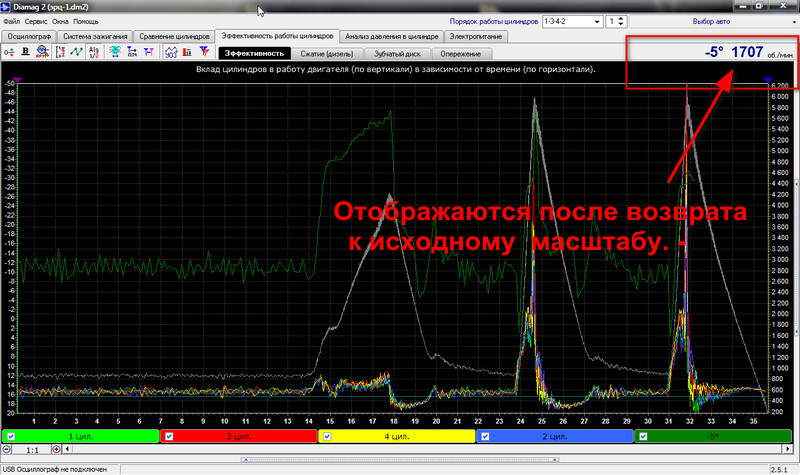Viewport: 800px width, 475px height.
Task: Click the bottom panel splitter handle
Action: (x=399, y=460)
